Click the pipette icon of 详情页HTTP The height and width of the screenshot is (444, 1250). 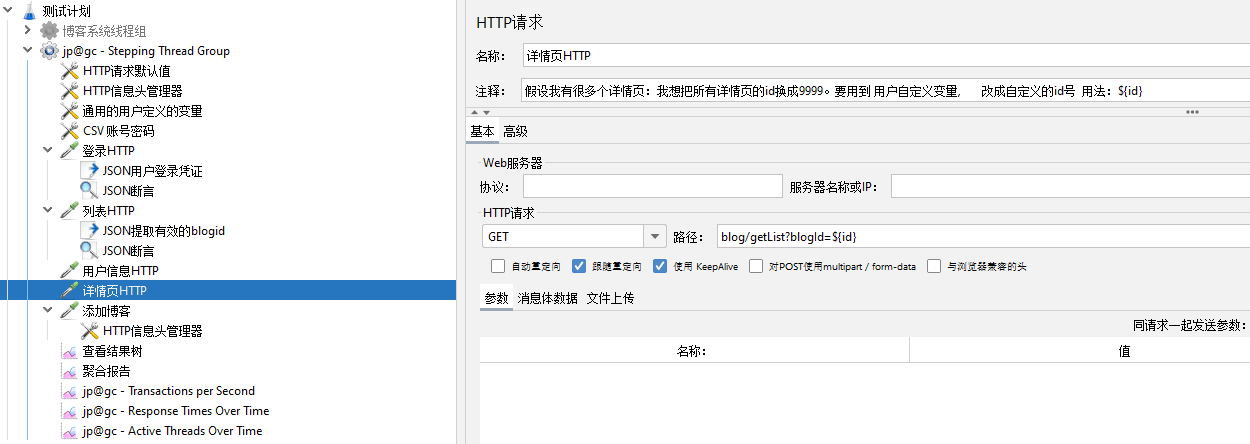click(69, 291)
